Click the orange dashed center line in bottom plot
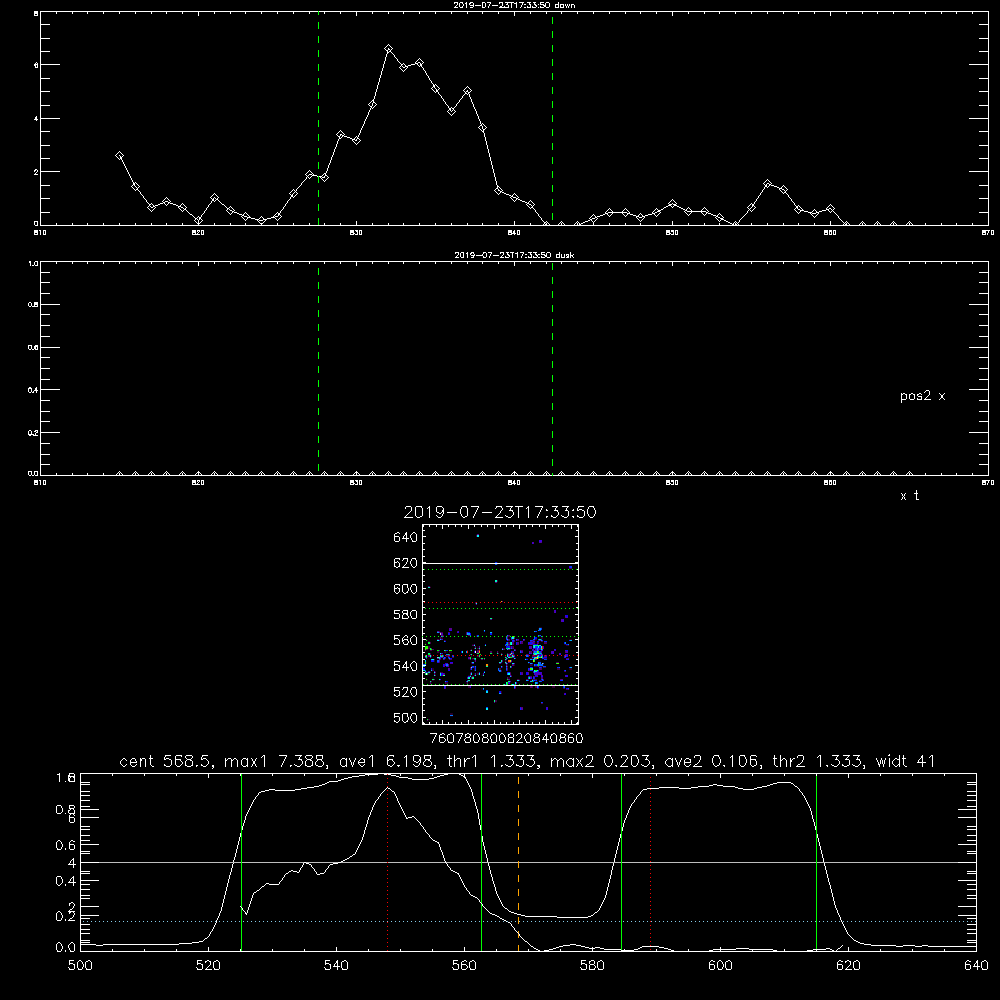The image size is (1000, 1000). [x=518, y=862]
